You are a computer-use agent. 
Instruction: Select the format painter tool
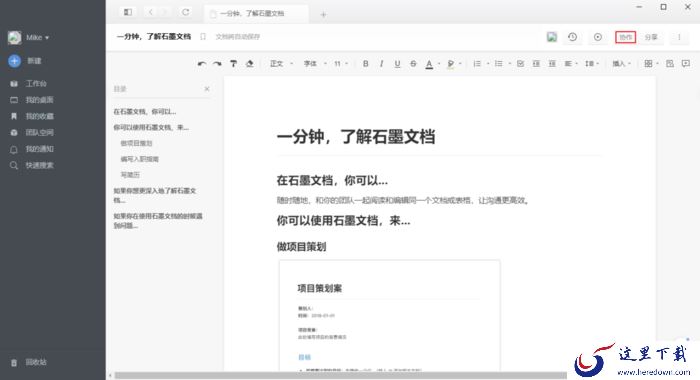233,64
